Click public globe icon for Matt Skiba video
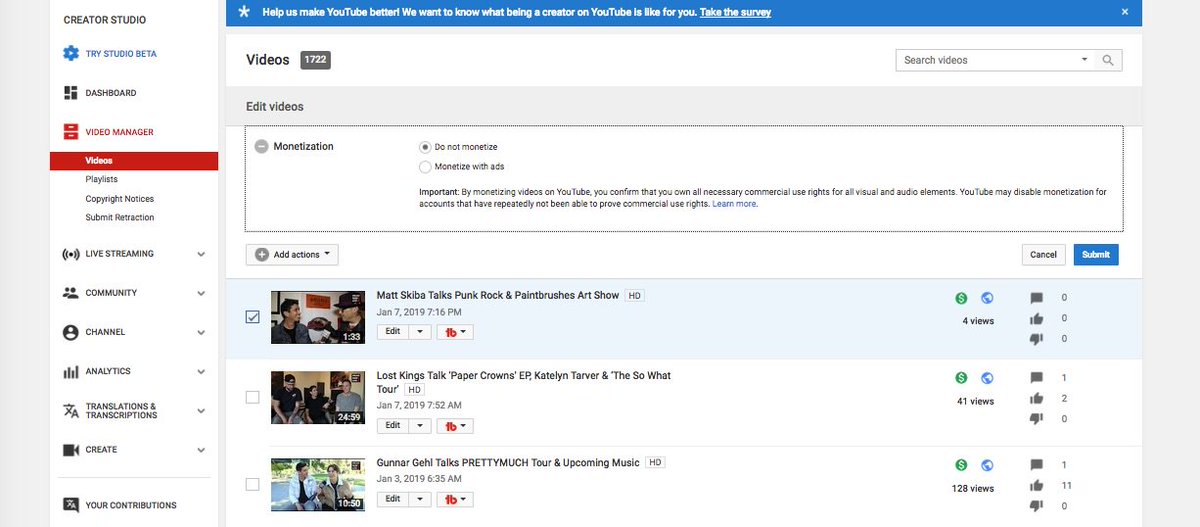 (x=987, y=298)
